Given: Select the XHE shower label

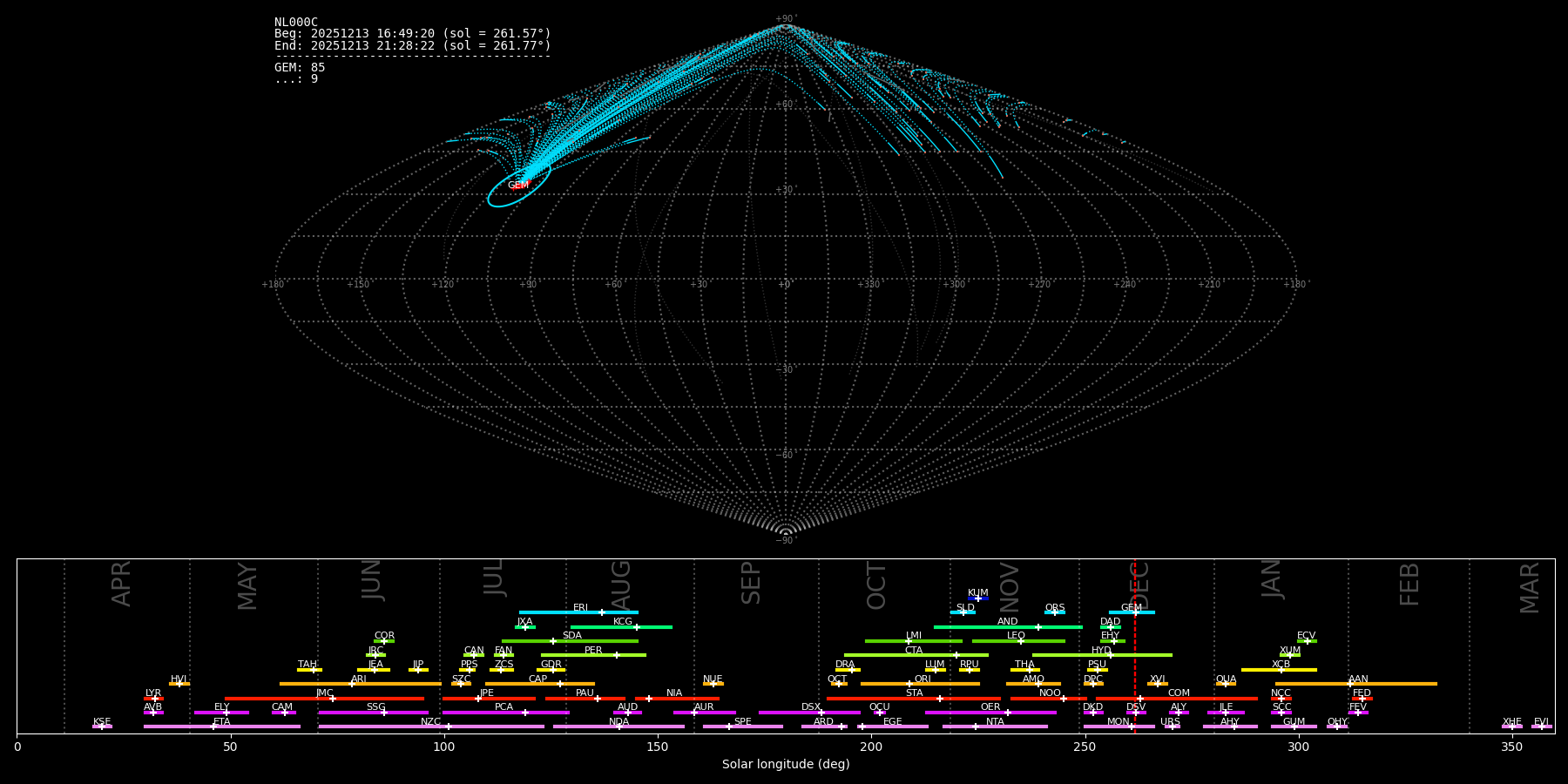Looking at the screenshot, I should [x=1511, y=722].
